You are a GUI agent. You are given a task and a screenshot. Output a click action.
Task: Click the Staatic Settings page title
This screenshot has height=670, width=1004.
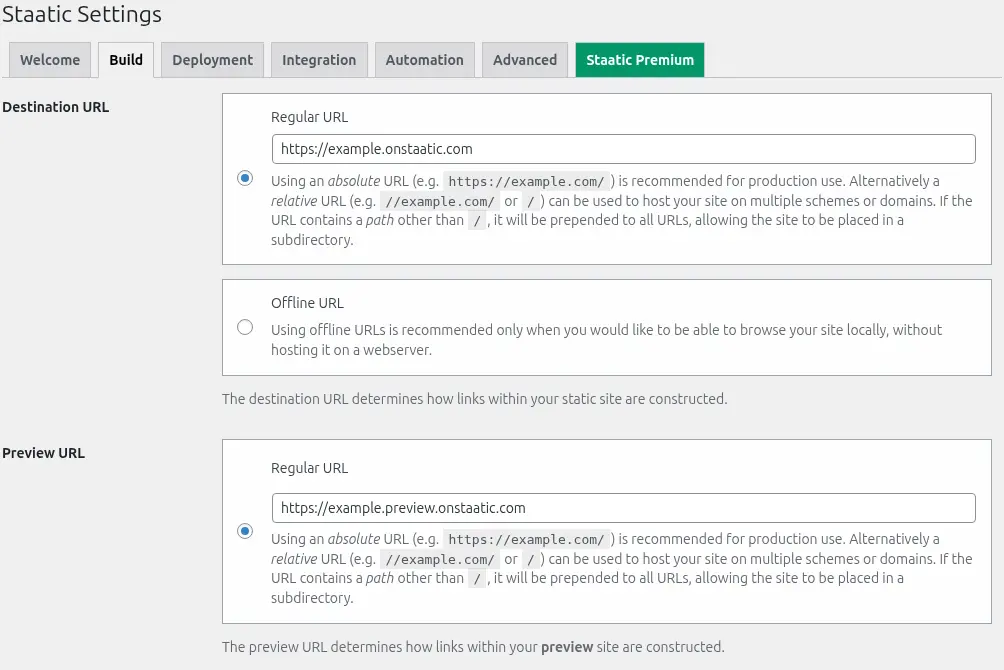pyautogui.click(x=82, y=14)
